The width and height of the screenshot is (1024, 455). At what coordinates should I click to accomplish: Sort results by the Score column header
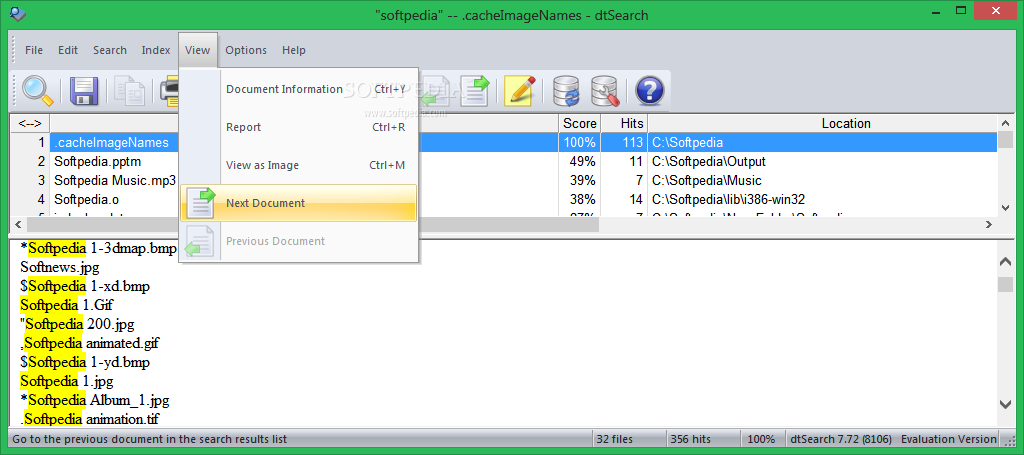point(580,123)
